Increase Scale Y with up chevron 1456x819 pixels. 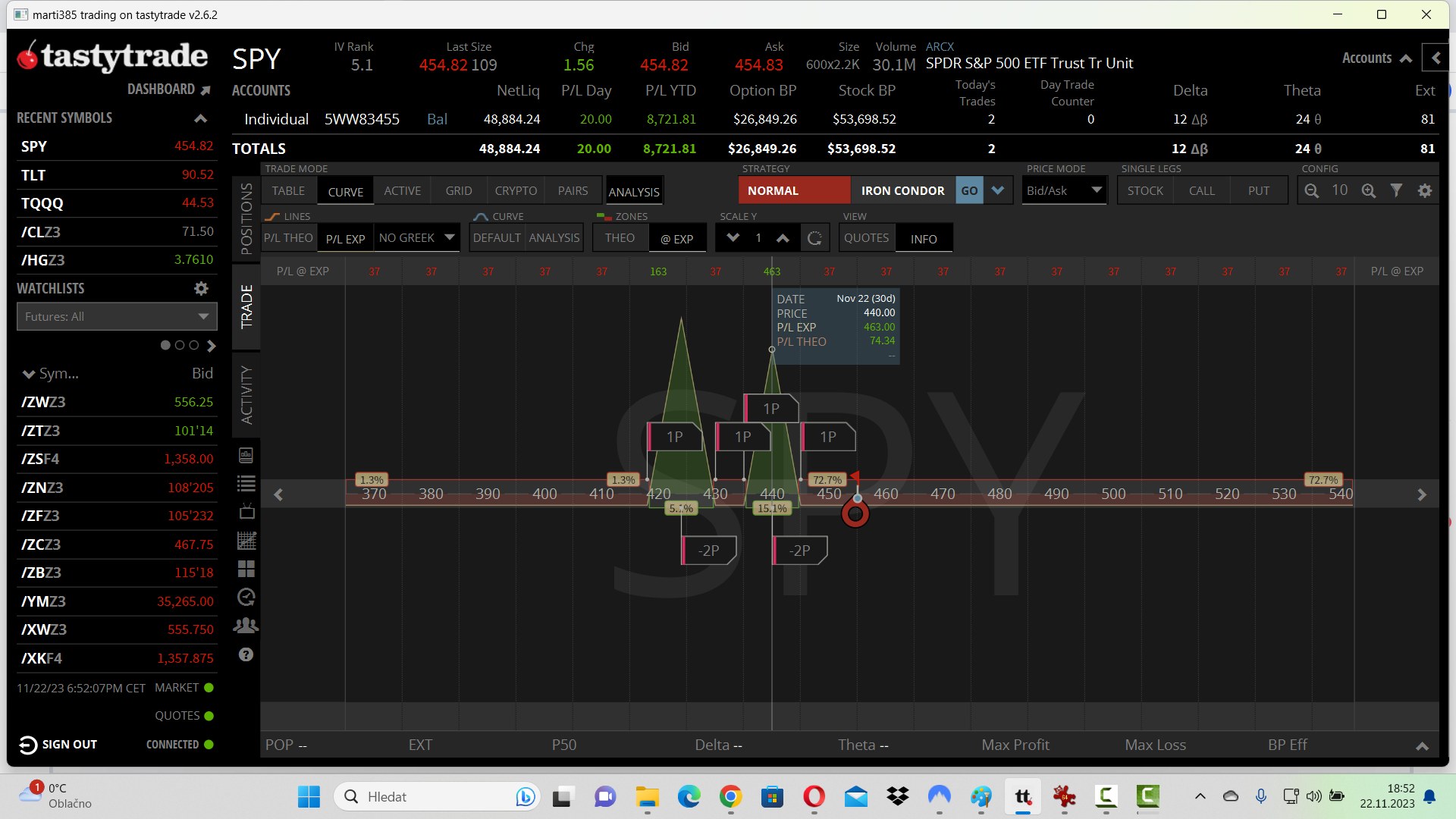click(783, 238)
